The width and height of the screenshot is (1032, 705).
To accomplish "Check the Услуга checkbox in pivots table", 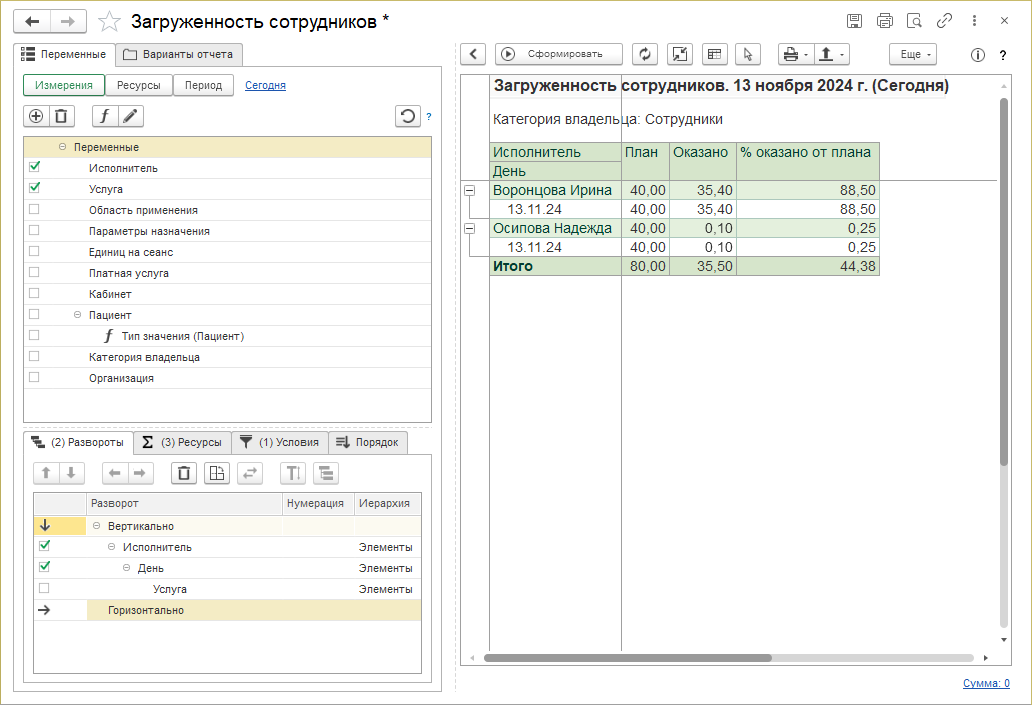I will pos(44,589).
